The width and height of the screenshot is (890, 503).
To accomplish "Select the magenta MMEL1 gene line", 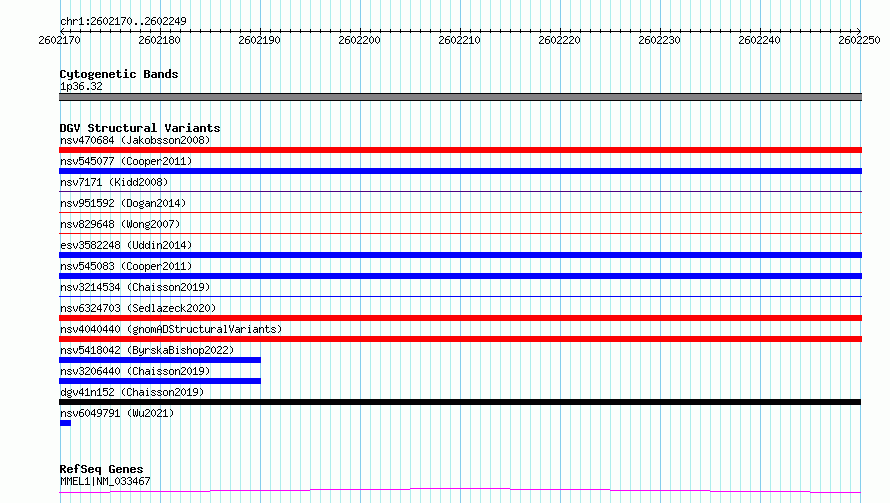I will pyautogui.click(x=460, y=491).
